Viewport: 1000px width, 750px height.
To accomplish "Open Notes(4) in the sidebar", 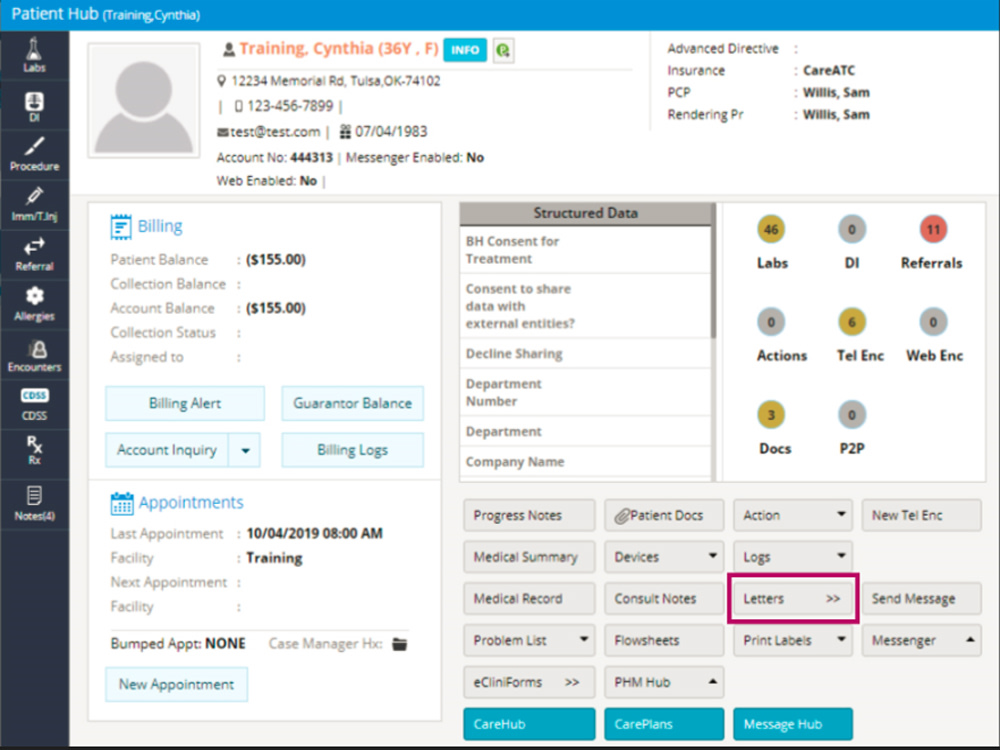I will [x=34, y=504].
